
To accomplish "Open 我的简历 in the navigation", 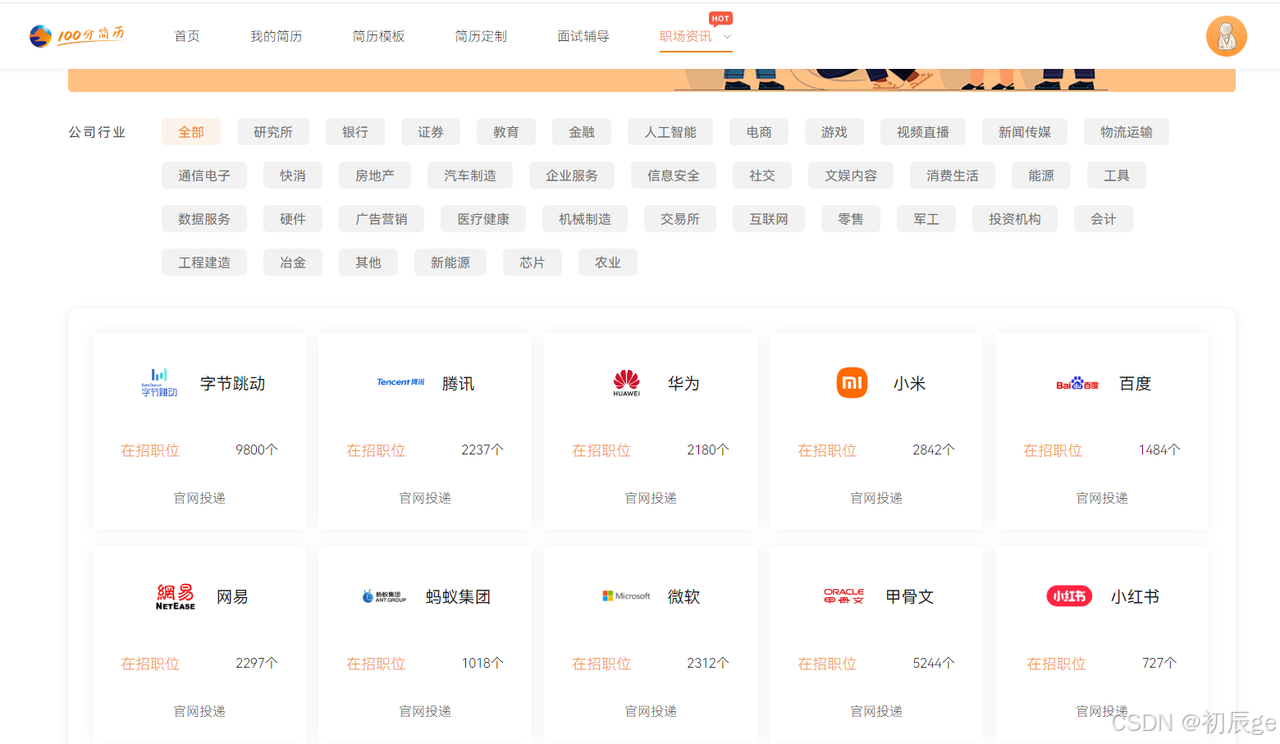I will coord(276,36).
